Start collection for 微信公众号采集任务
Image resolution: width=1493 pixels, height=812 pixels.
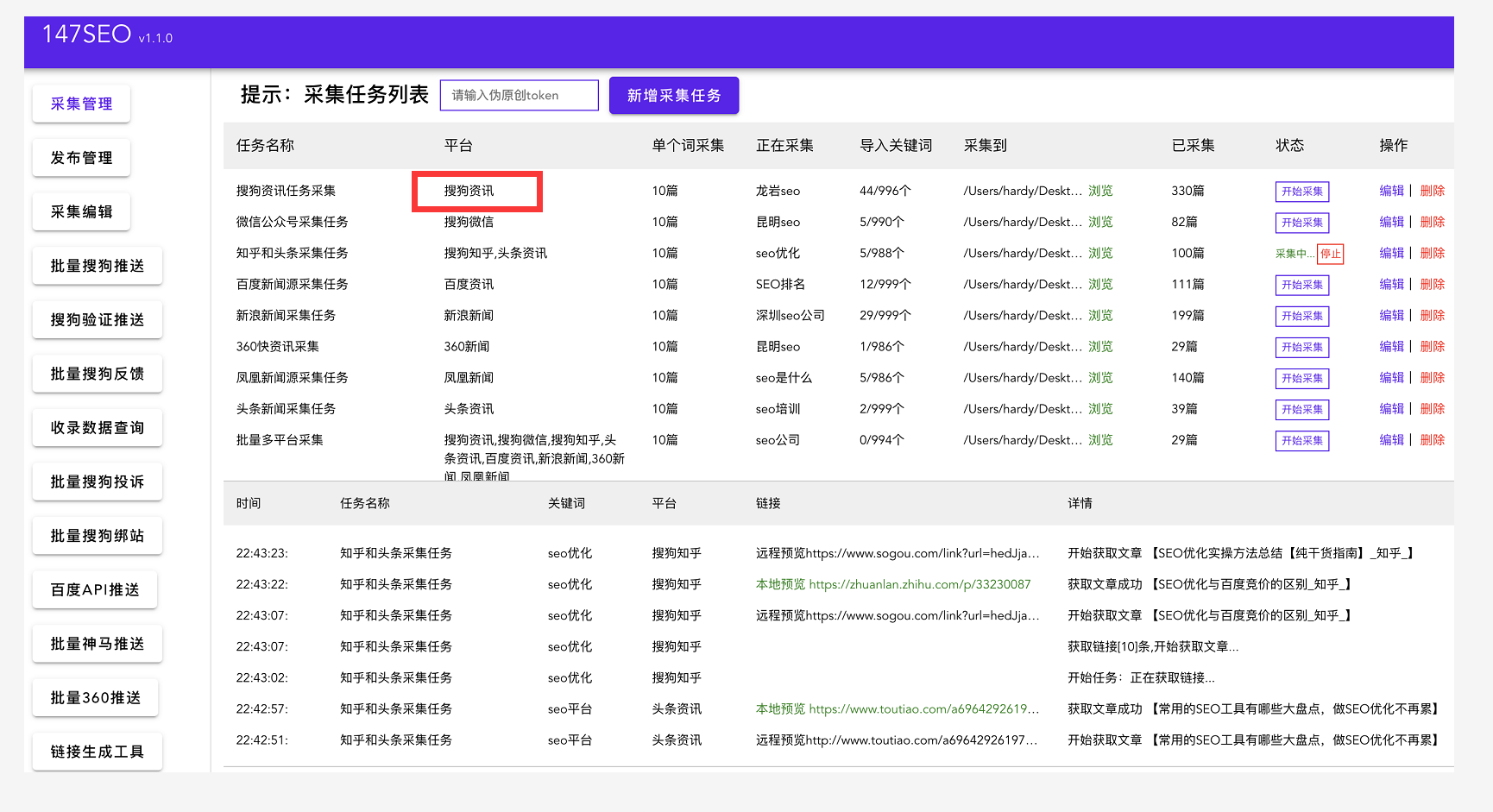click(1302, 223)
